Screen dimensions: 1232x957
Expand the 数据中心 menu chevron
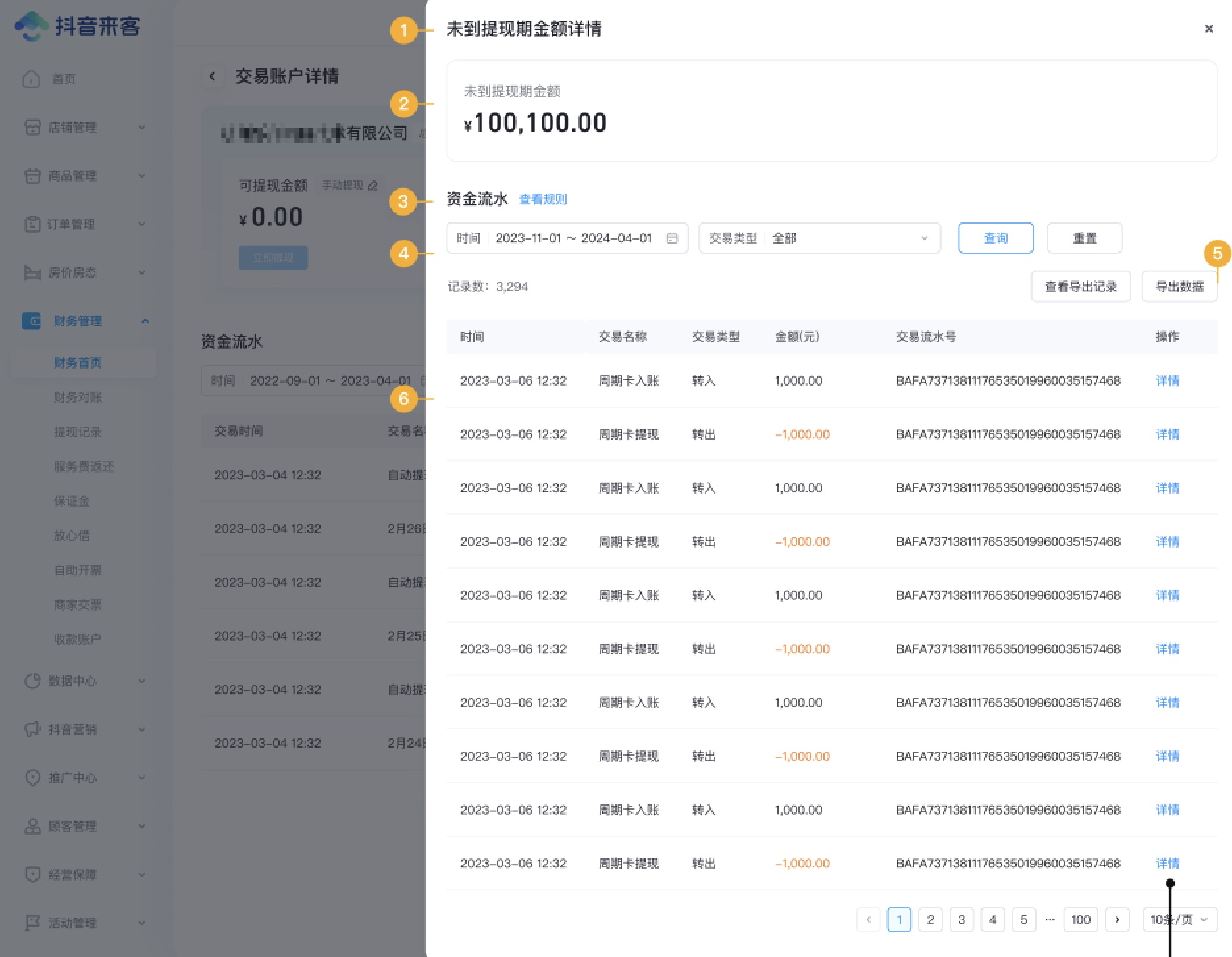tap(141, 681)
